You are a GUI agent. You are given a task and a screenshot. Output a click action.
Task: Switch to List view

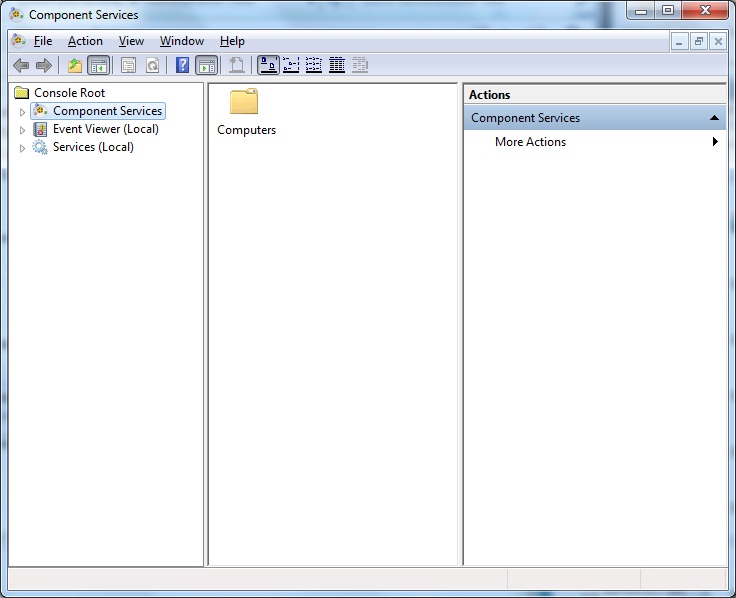314,65
